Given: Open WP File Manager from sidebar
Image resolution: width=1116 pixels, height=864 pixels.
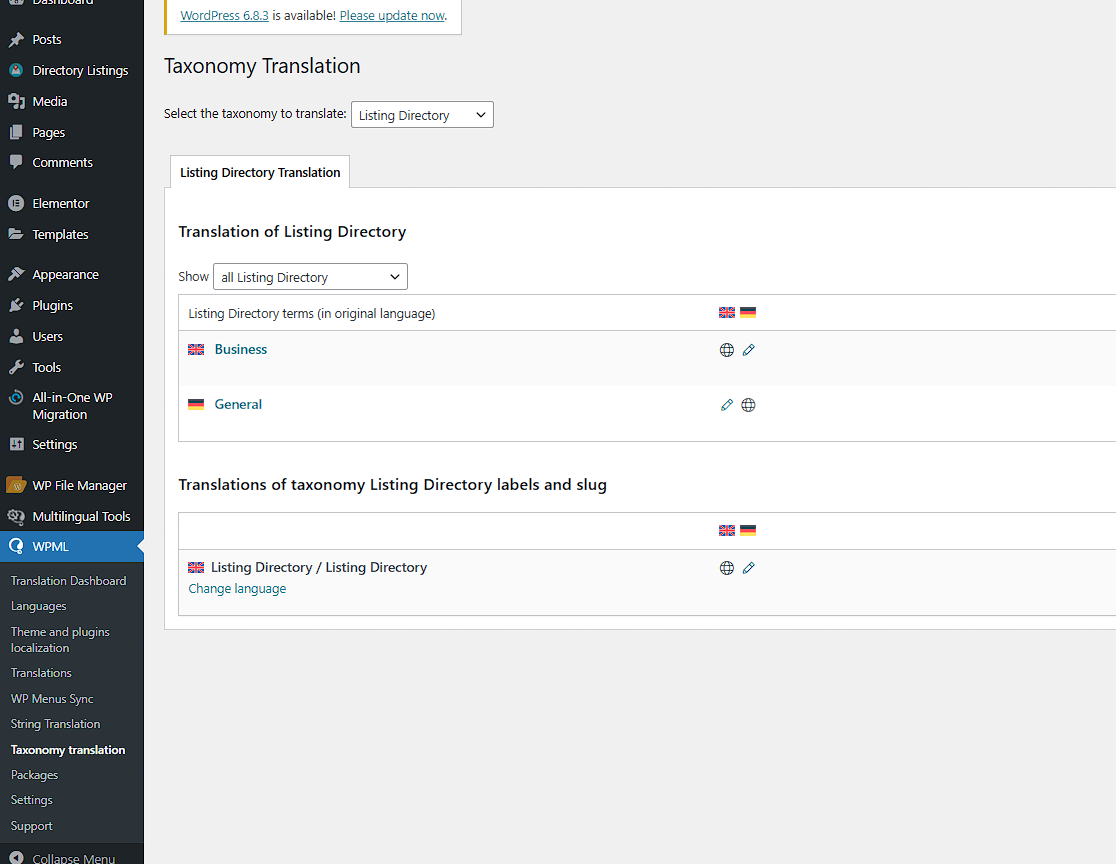Looking at the screenshot, I should (x=79, y=486).
